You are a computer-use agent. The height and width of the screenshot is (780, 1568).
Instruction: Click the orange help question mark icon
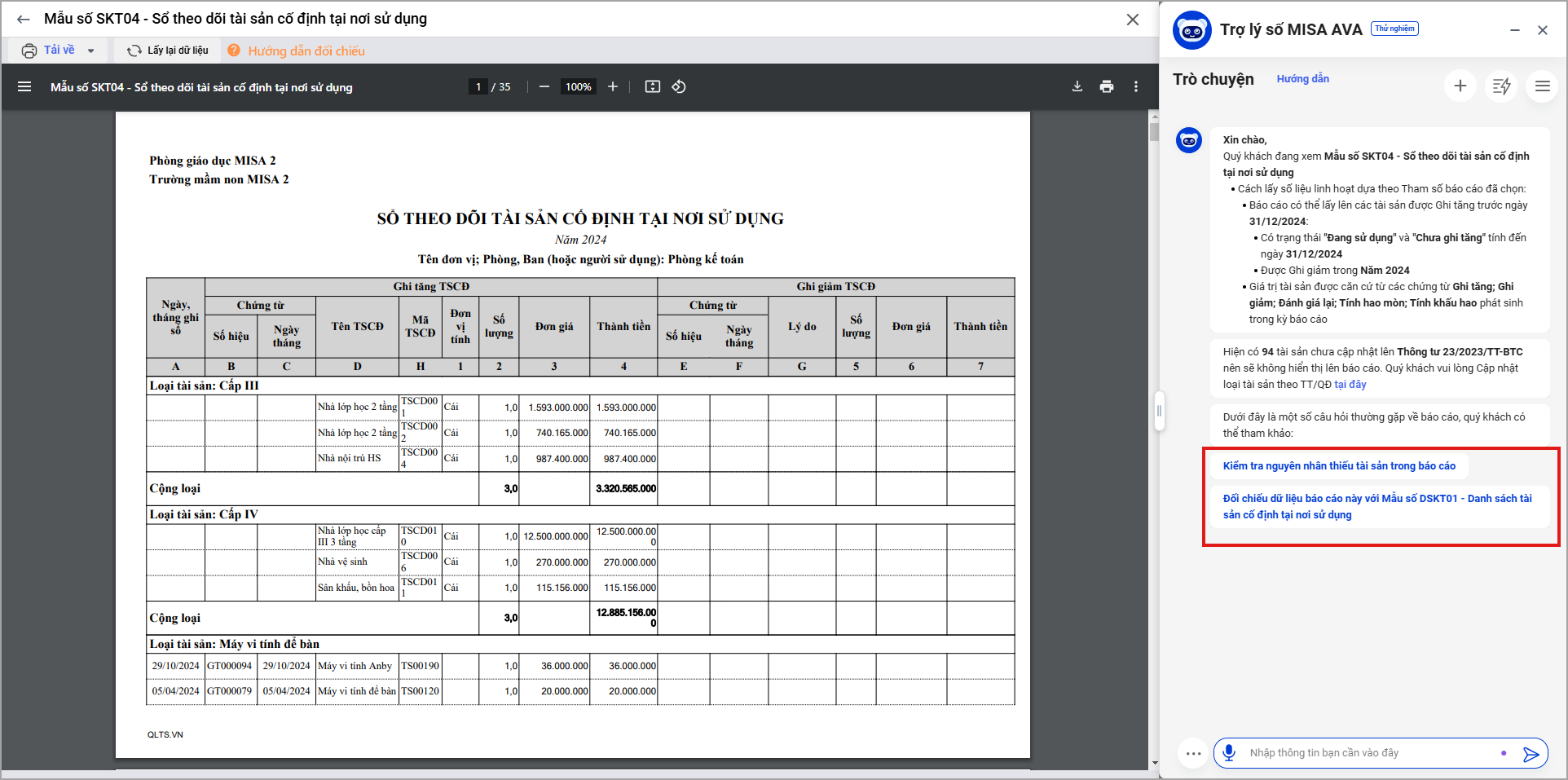(234, 51)
